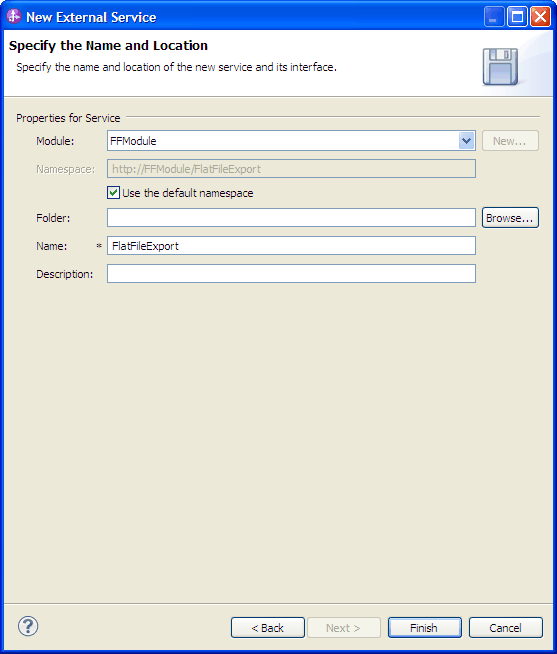Image resolution: width=557 pixels, height=654 pixels.
Task: Click the Finish button
Action: tap(425, 627)
